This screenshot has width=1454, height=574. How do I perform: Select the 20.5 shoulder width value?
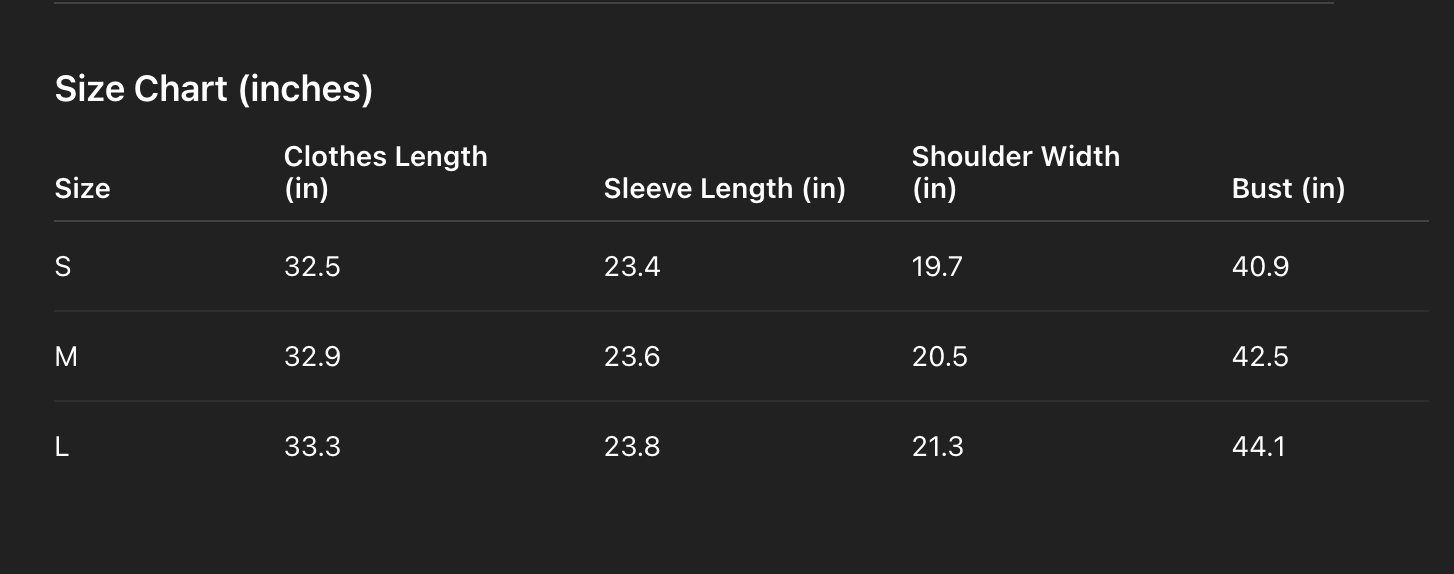[x=939, y=357]
